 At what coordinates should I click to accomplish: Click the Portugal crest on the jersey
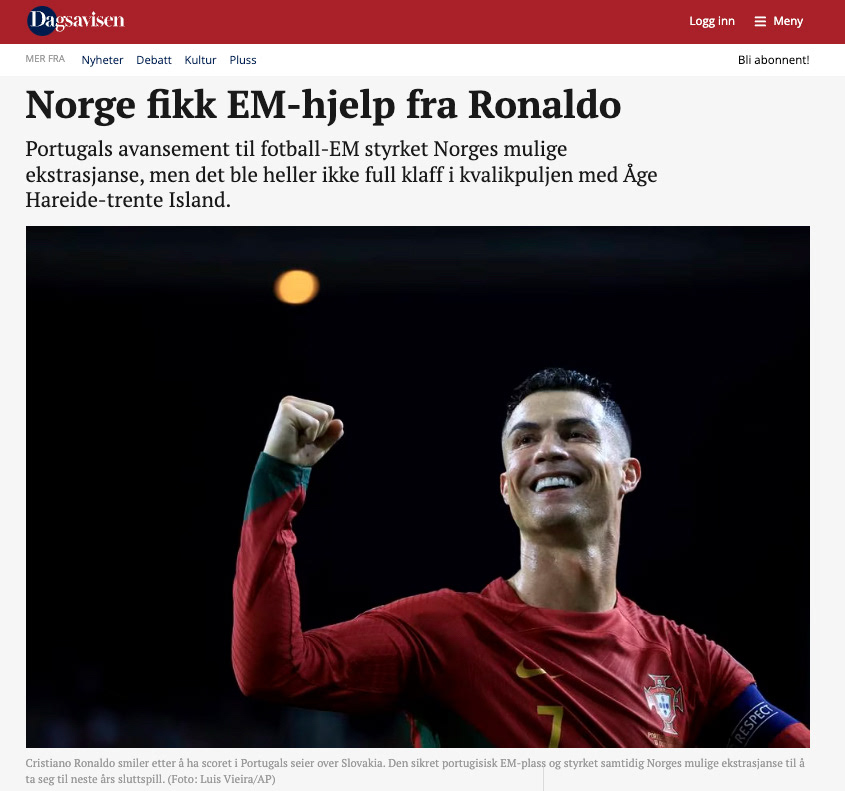(663, 702)
